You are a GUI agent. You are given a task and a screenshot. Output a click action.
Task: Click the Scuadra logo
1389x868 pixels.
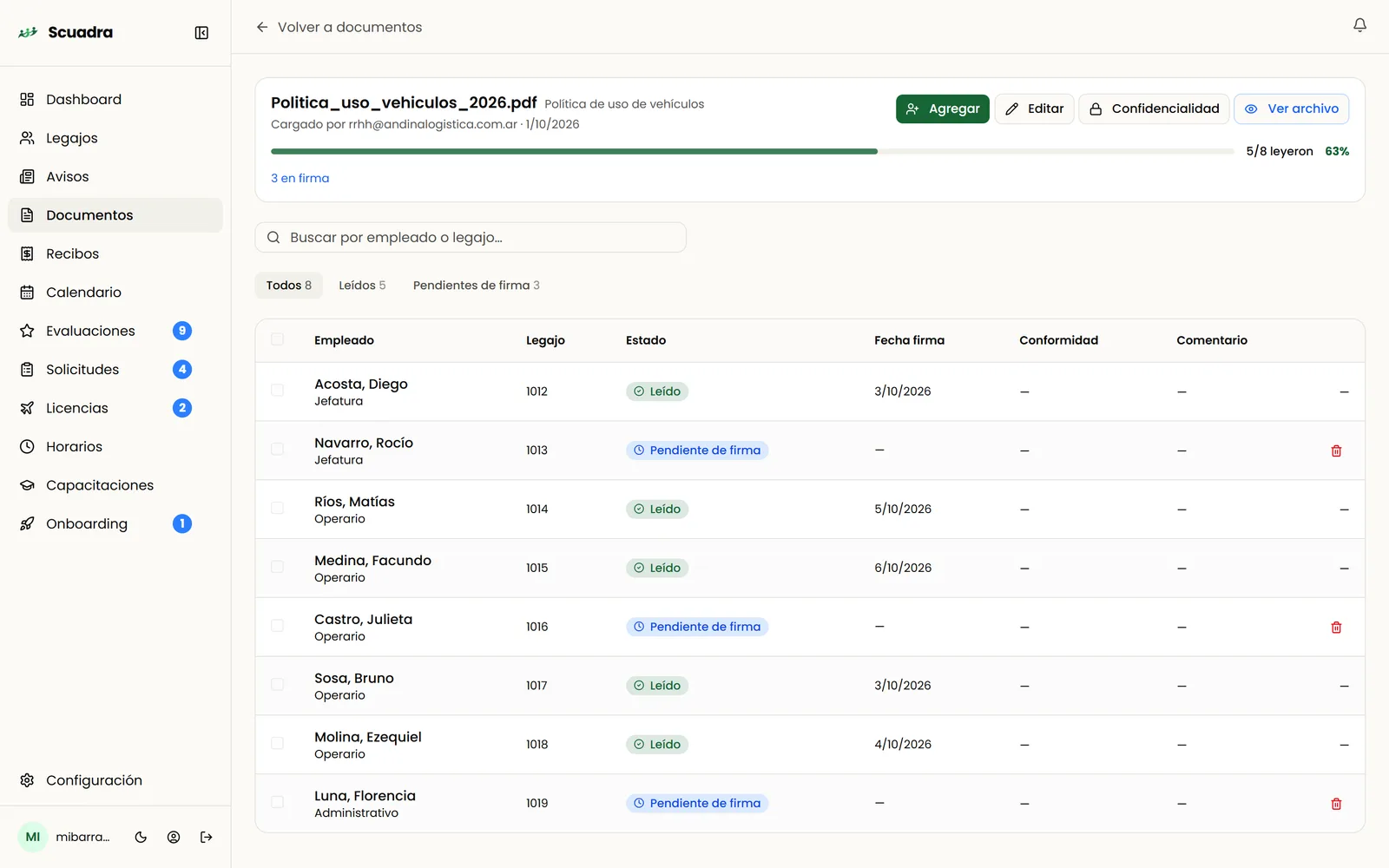coord(66,32)
